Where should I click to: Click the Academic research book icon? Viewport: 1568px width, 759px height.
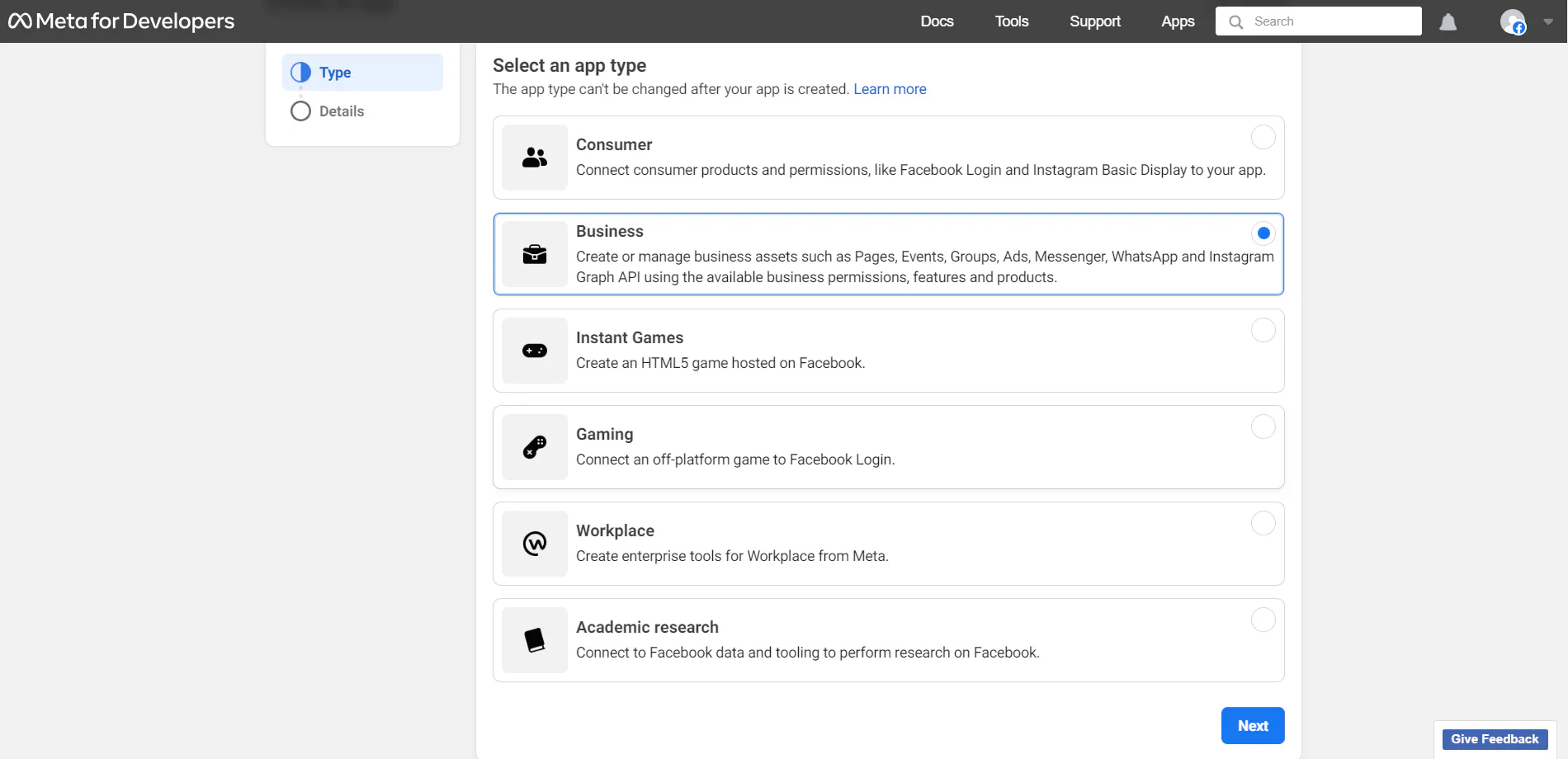pyautogui.click(x=534, y=640)
